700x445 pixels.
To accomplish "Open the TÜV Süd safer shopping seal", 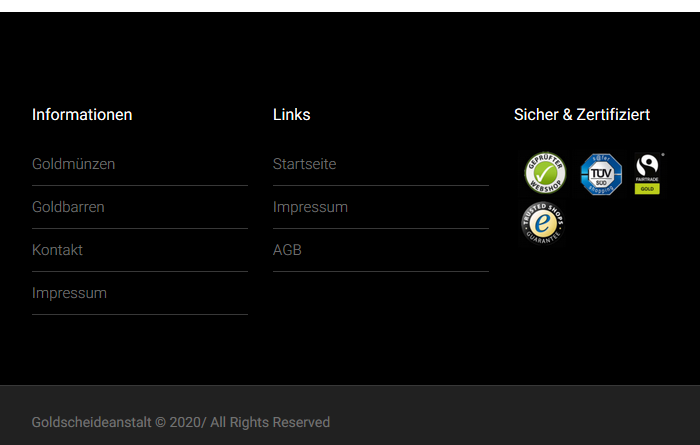I will [601, 174].
